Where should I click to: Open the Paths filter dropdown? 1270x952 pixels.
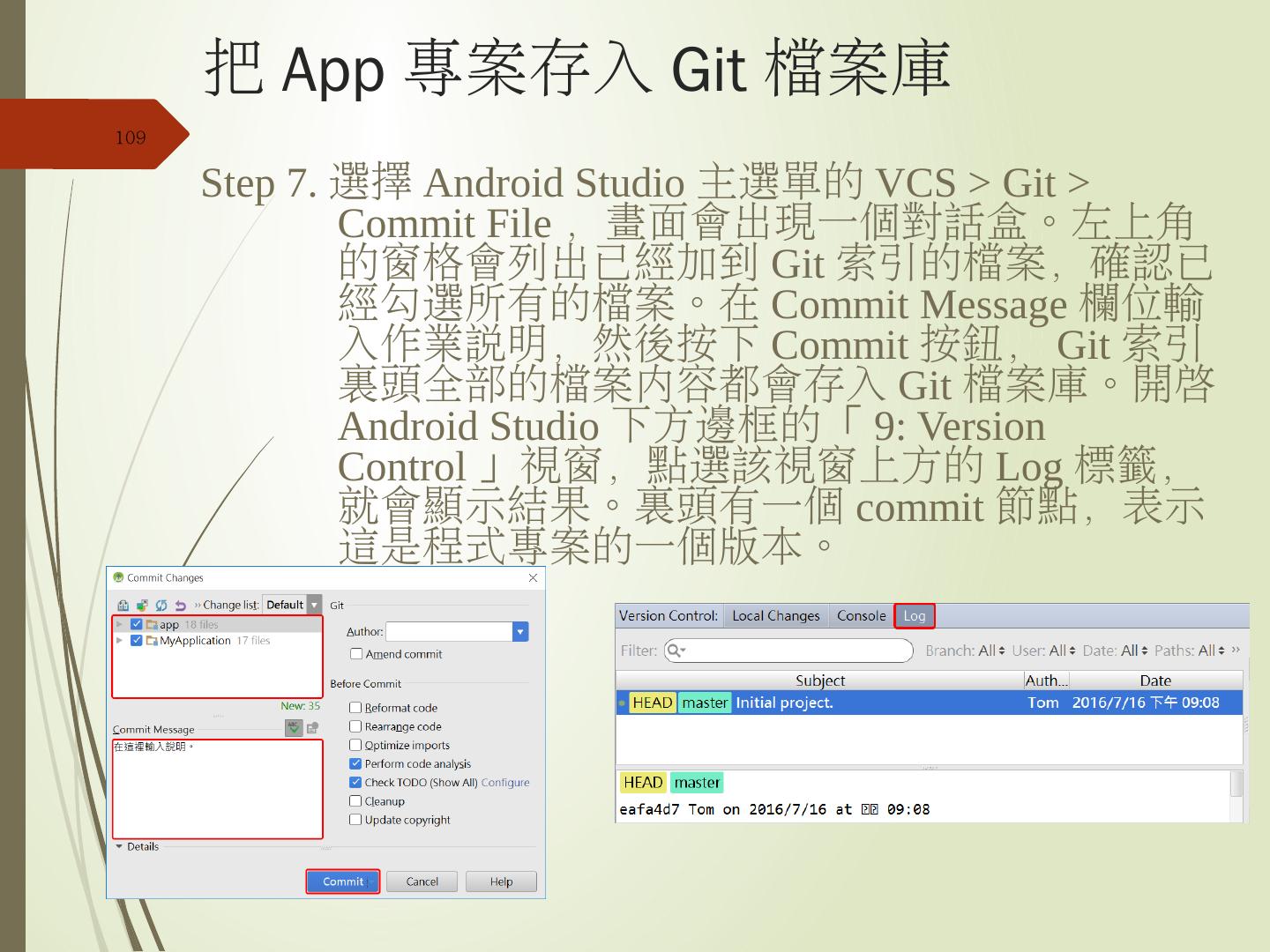[x=1190, y=651]
